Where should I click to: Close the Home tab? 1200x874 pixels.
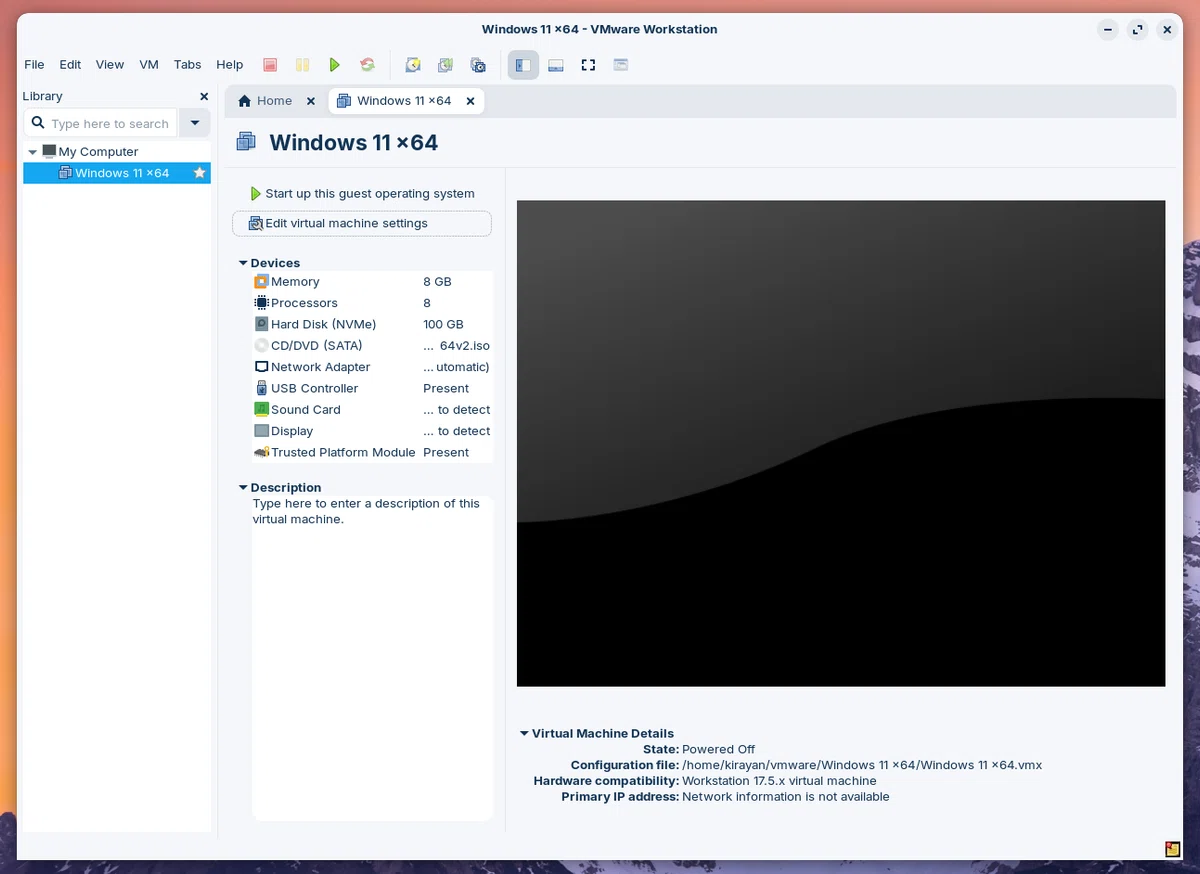311,101
